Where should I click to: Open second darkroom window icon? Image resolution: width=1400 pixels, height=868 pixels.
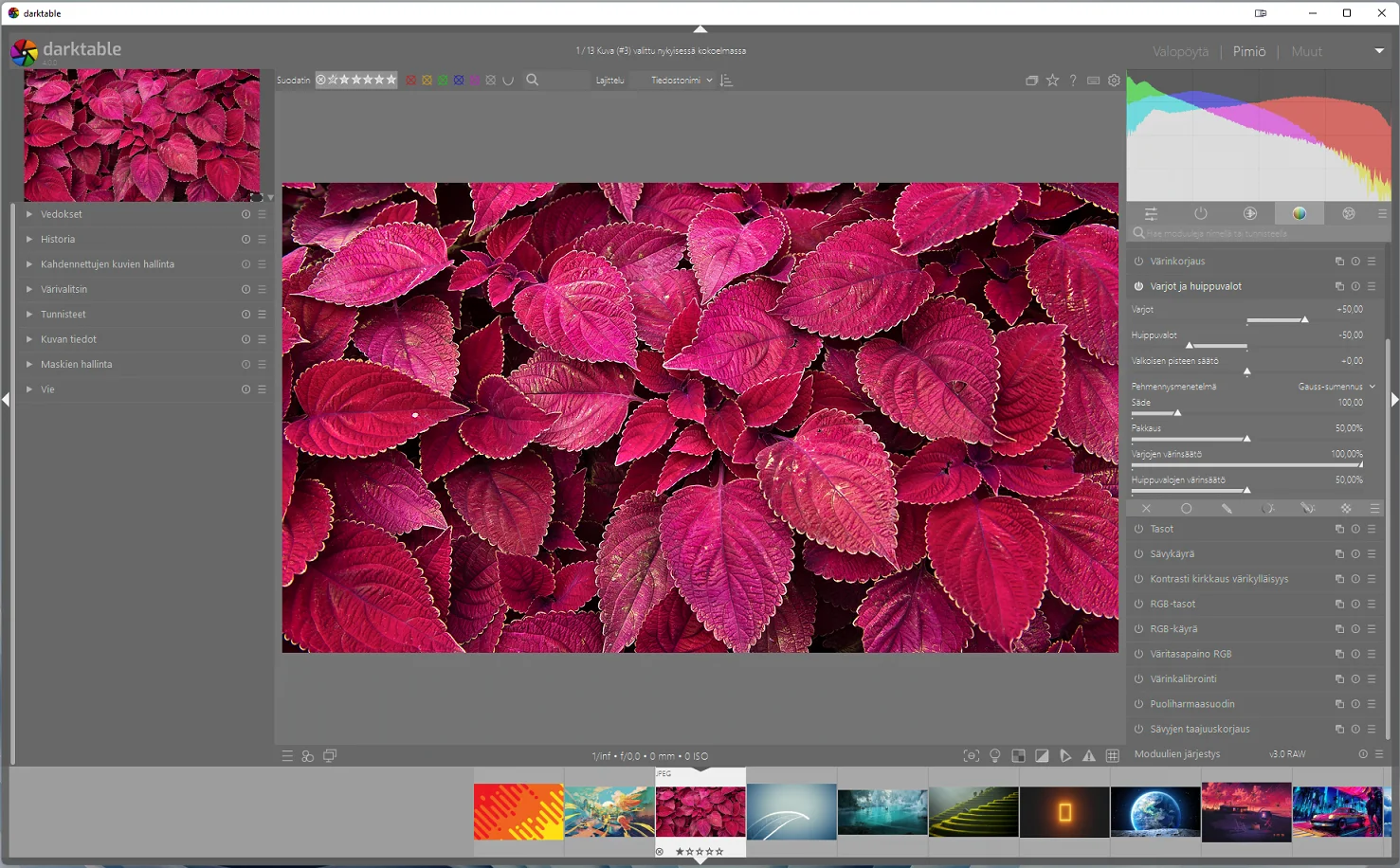(x=330, y=756)
